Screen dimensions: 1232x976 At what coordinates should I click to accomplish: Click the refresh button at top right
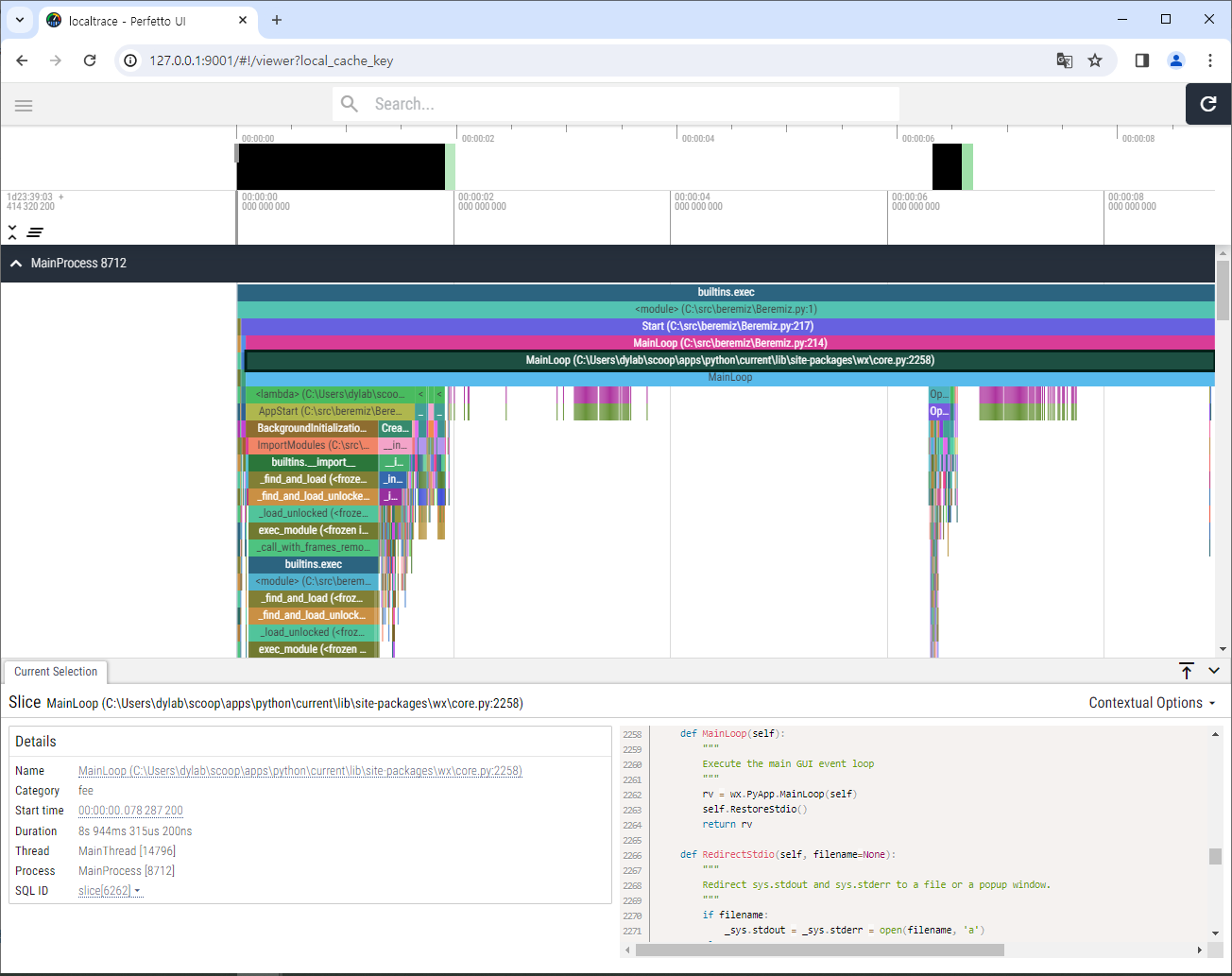(x=1208, y=104)
